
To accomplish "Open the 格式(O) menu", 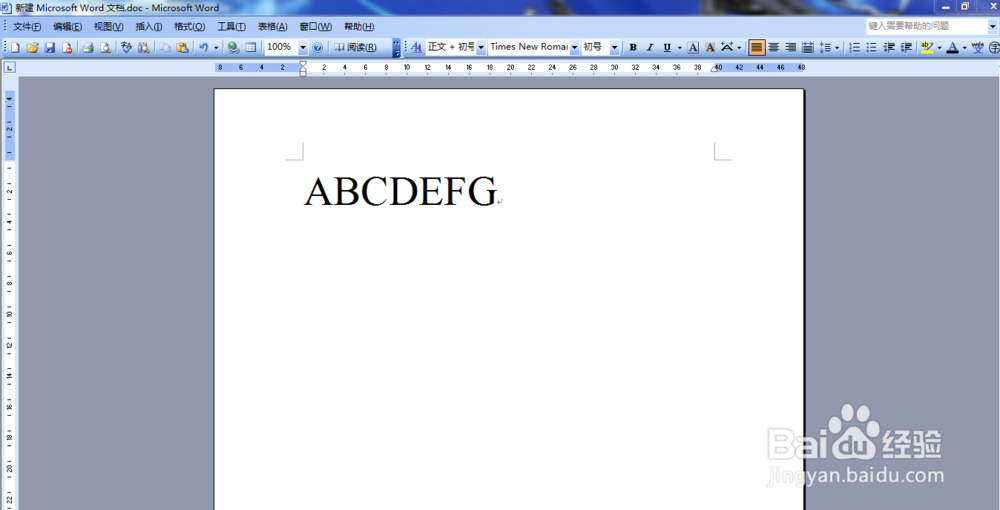I will tap(189, 27).
